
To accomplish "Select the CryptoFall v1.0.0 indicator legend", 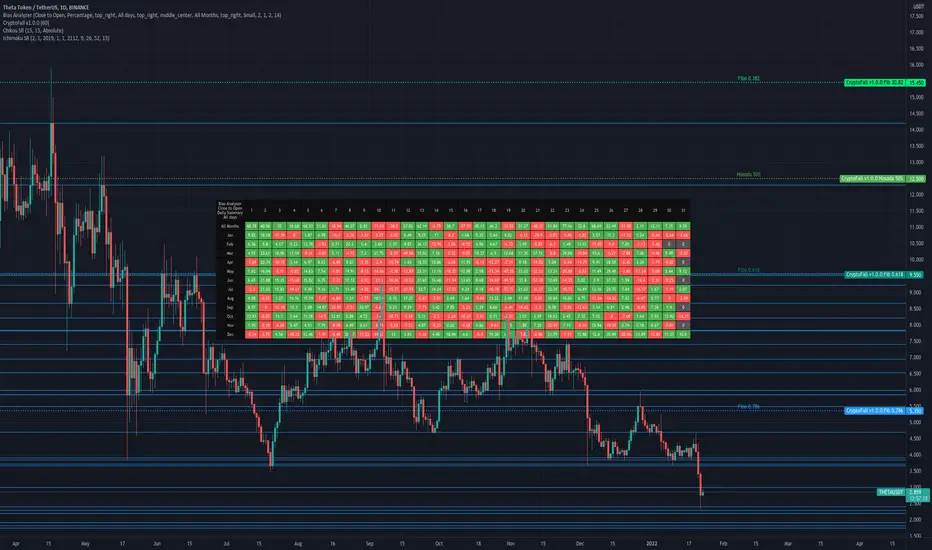I will coord(26,23).
